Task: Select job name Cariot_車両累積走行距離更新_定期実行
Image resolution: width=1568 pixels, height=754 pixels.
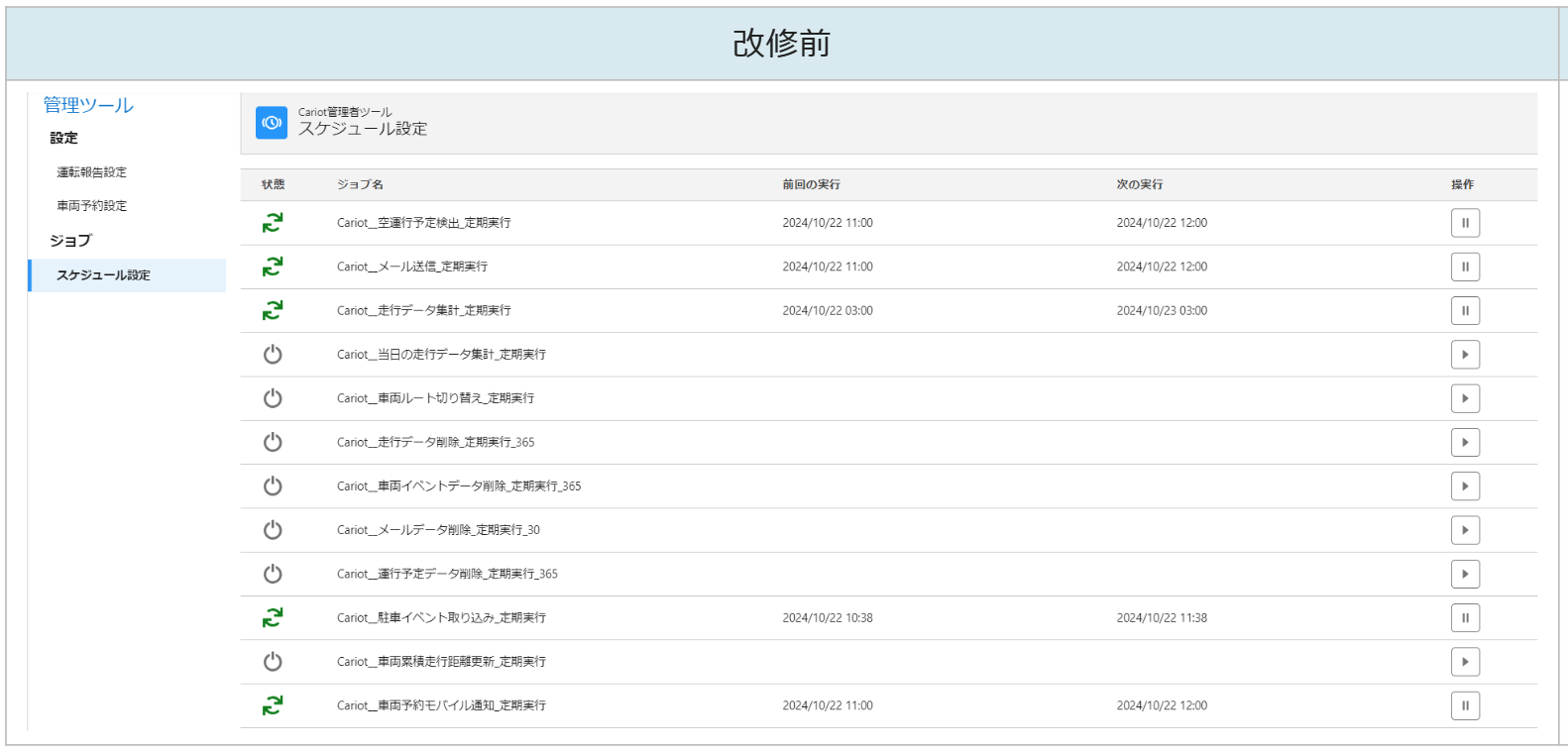Action: pyautogui.click(x=441, y=662)
